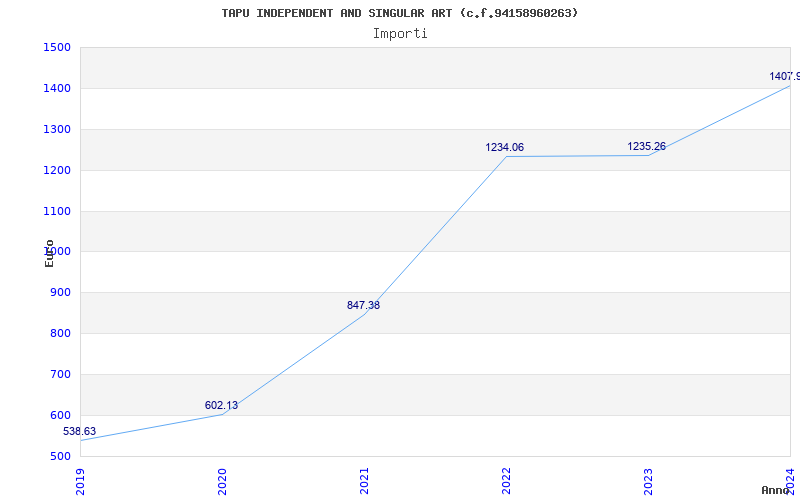The height and width of the screenshot is (500, 800).
Task: Click the 900 y-axis value
Action: pos(60,292)
